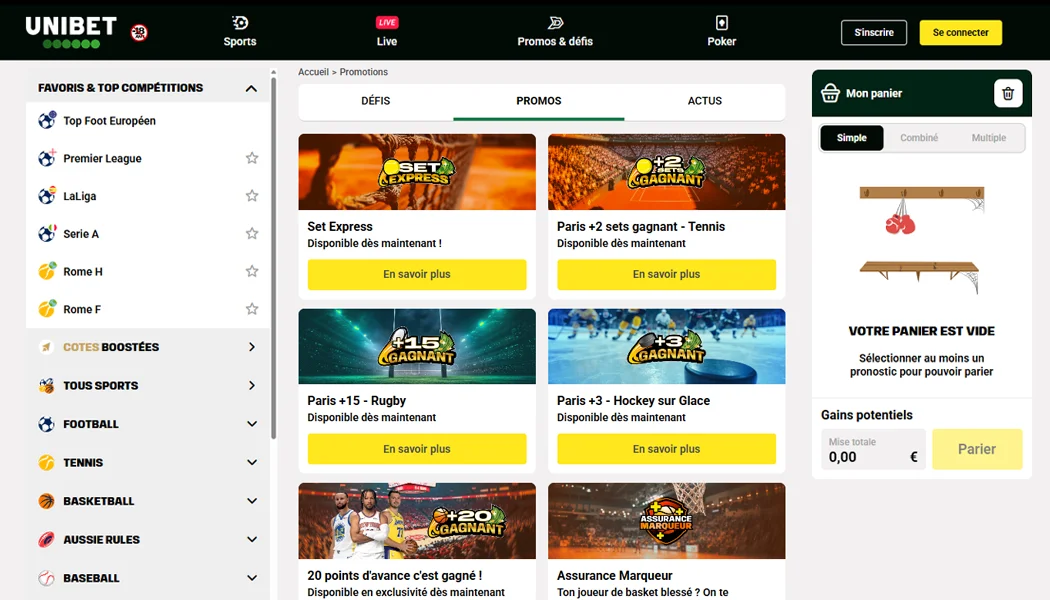Click the Baseball category icon
Viewport: 1050px width, 600px height.
point(46,578)
